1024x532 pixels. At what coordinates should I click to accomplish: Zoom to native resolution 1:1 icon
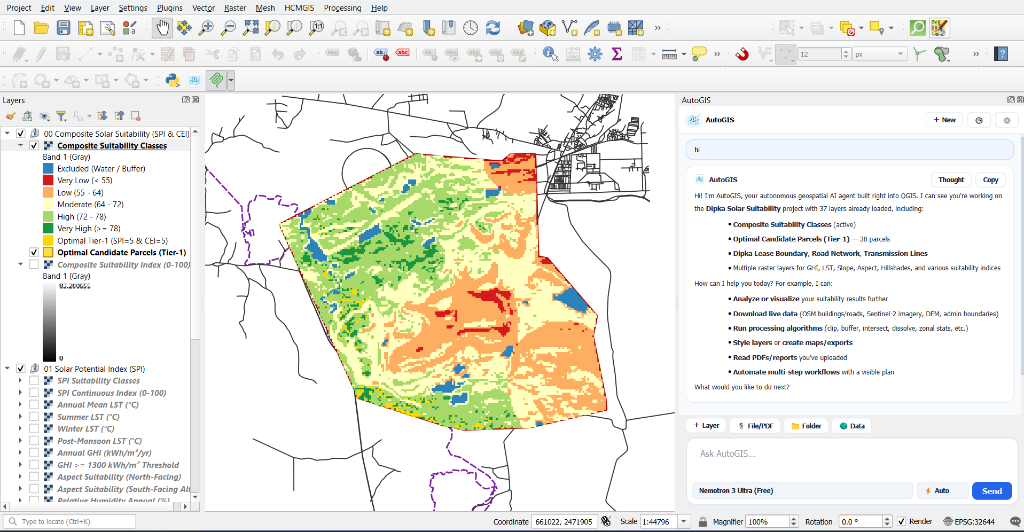pos(317,28)
